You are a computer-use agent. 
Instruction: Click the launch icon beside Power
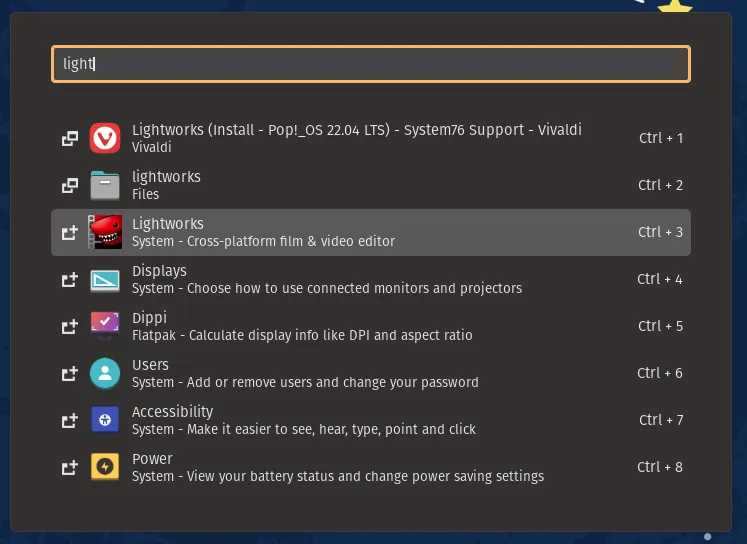tap(70, 467)
